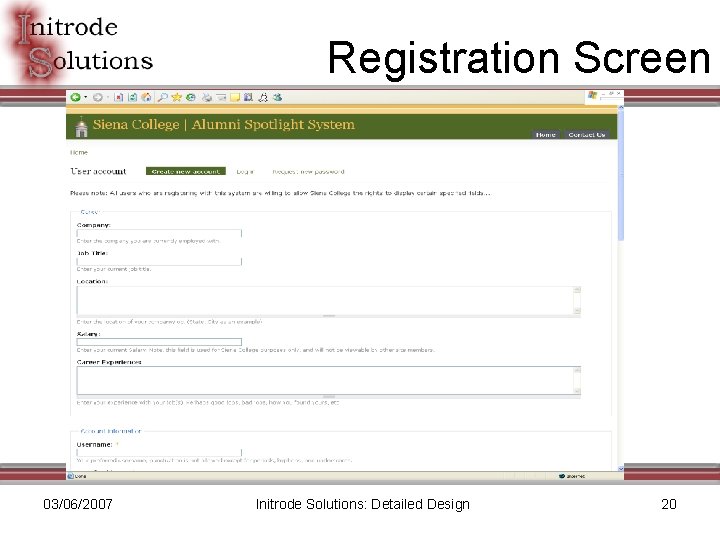This screenshot has width=720, height=540.
Task: Click the Home breadcrumb link
Action: click(79, 152)
